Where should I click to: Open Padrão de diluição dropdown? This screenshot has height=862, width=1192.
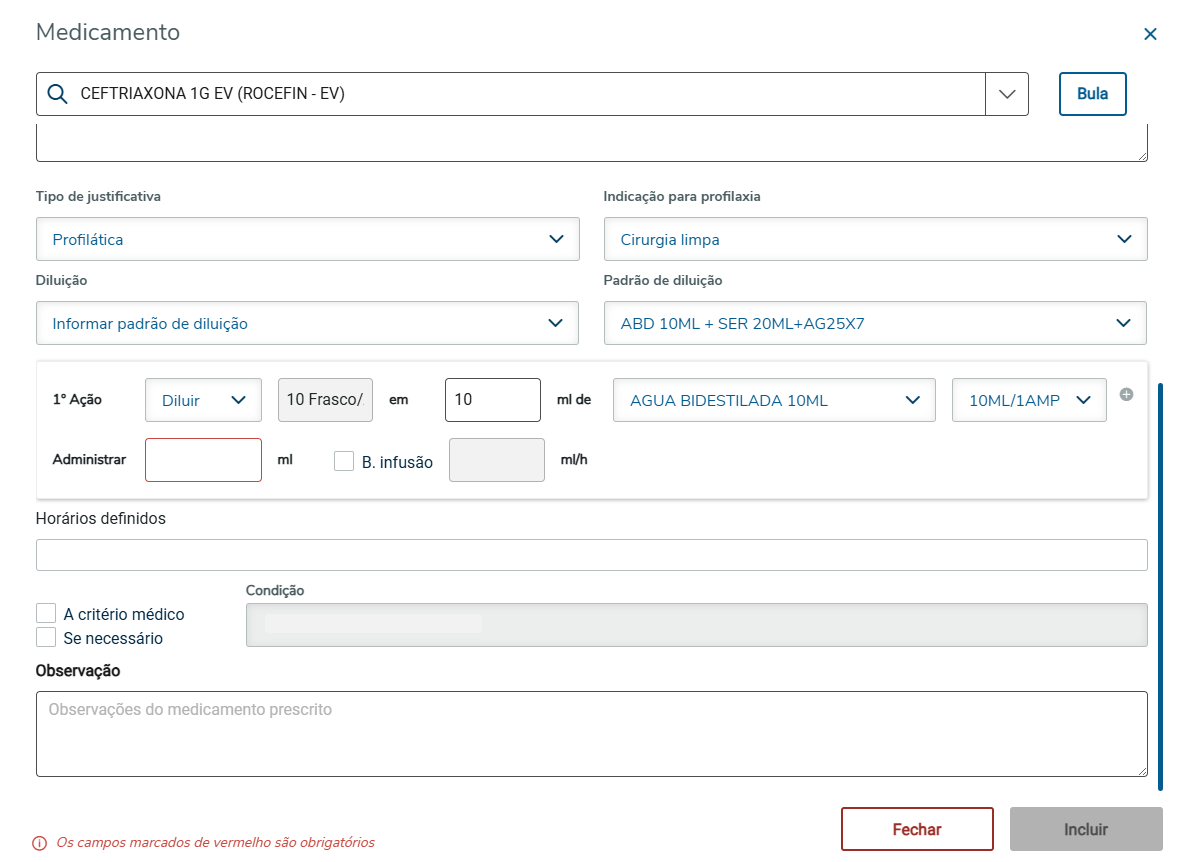(875, 324)
